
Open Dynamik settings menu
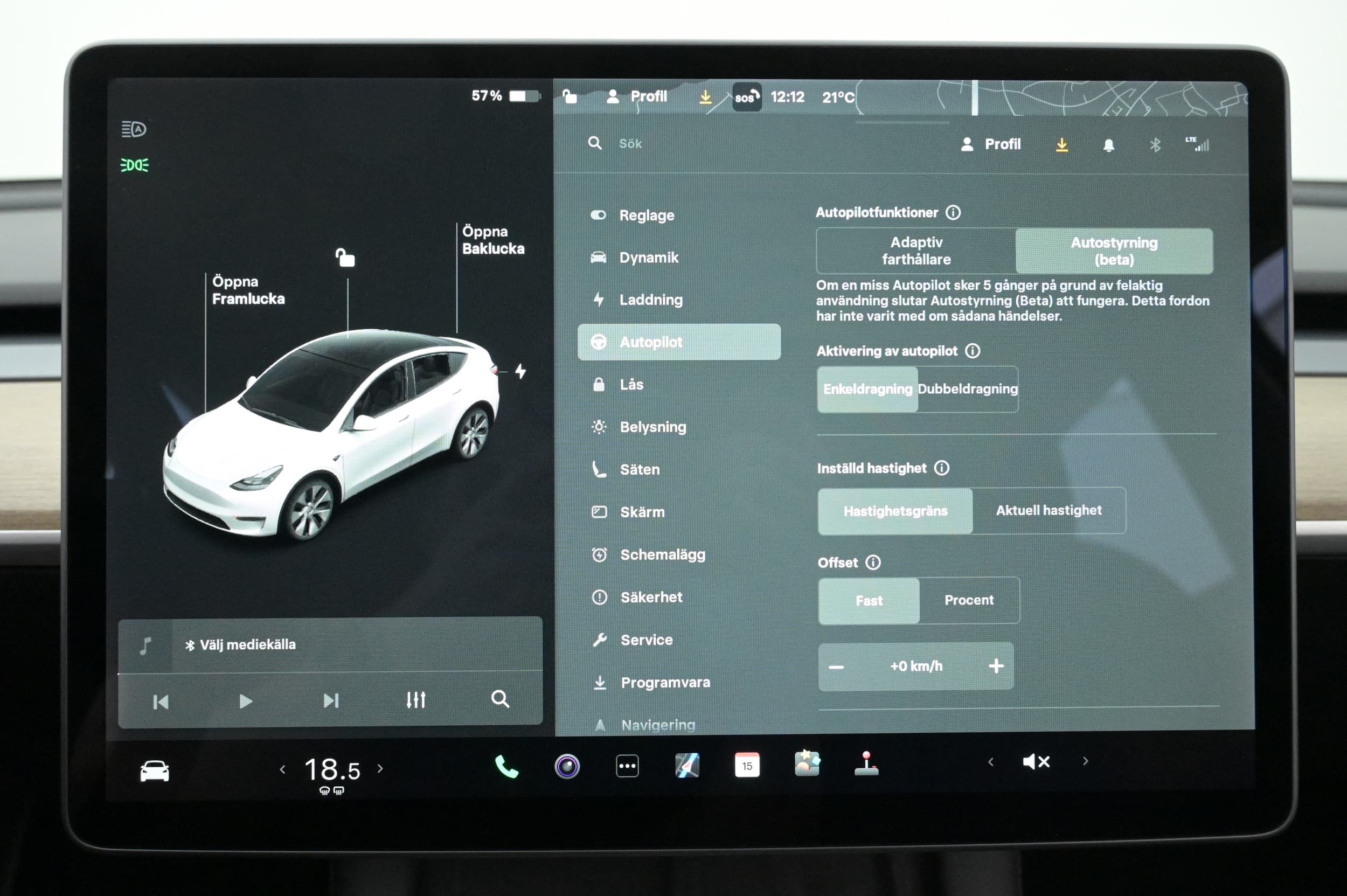[x=679, y=258]
